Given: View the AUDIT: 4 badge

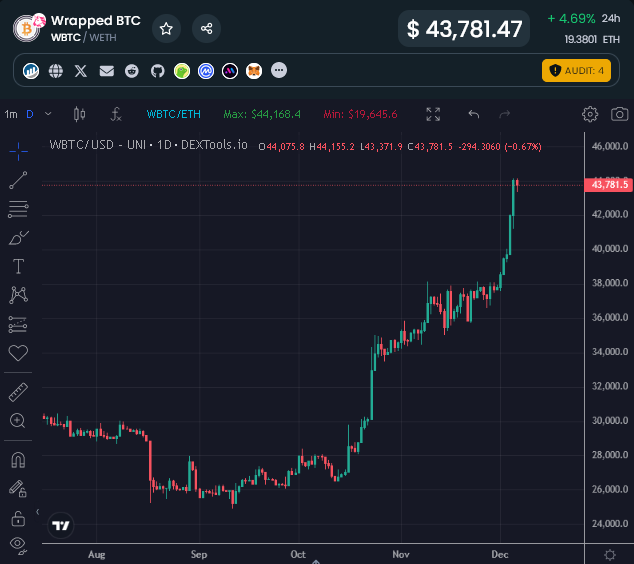Looking at the screenshot, I should 576,71.
